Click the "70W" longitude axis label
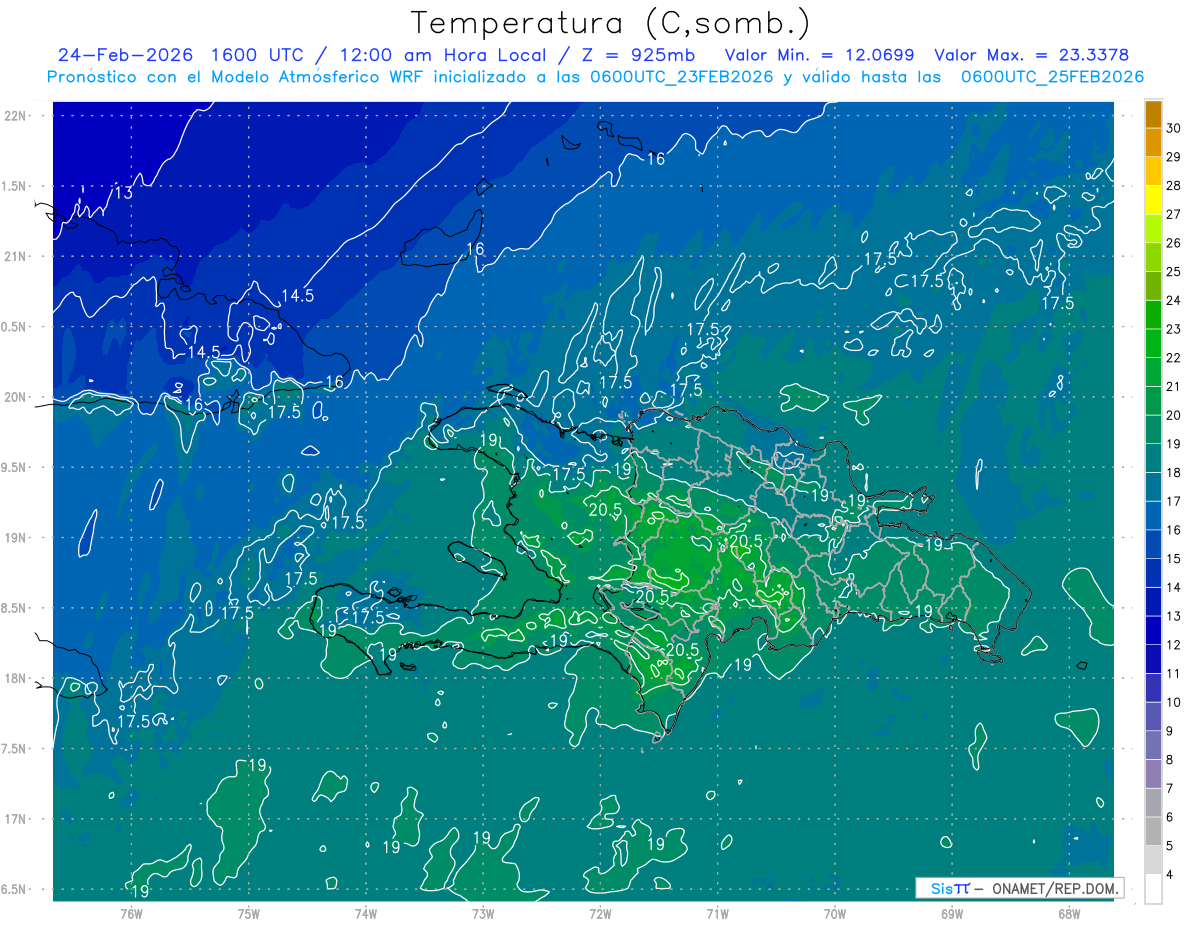The width and height of the screenshot is (1200, 927). click(835, 913)
